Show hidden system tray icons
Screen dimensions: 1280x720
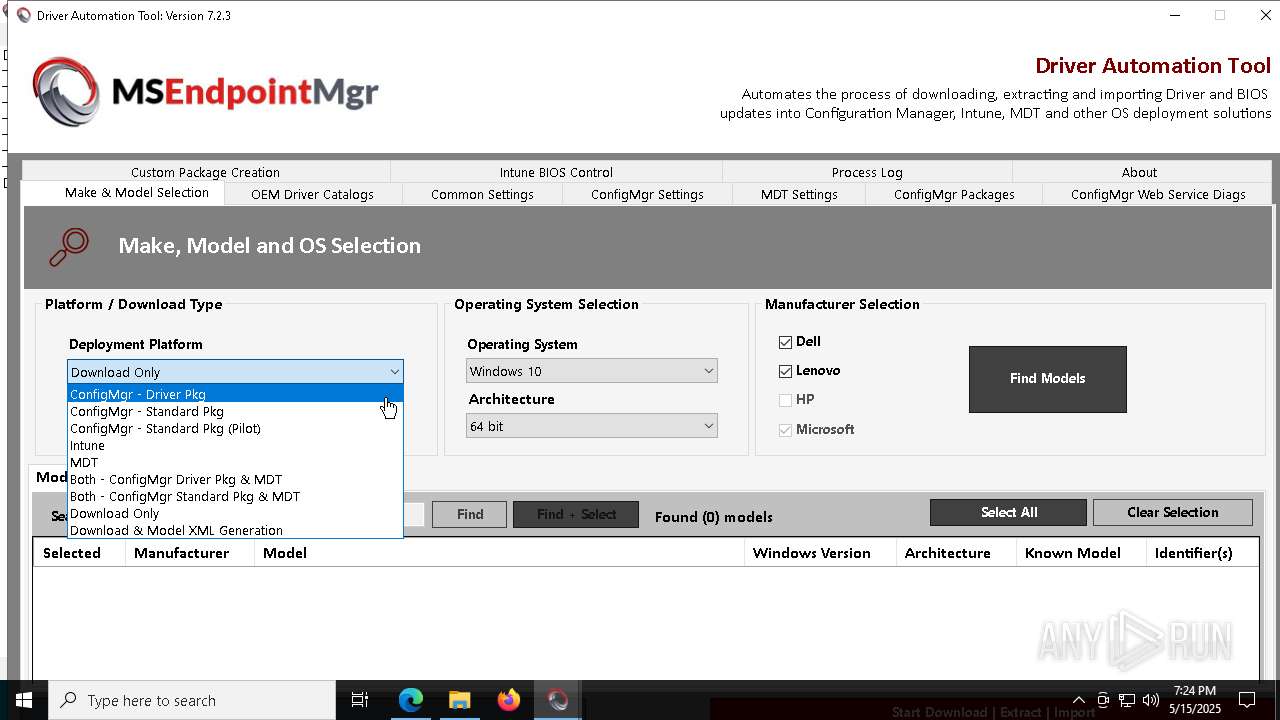coord(1078,700)
